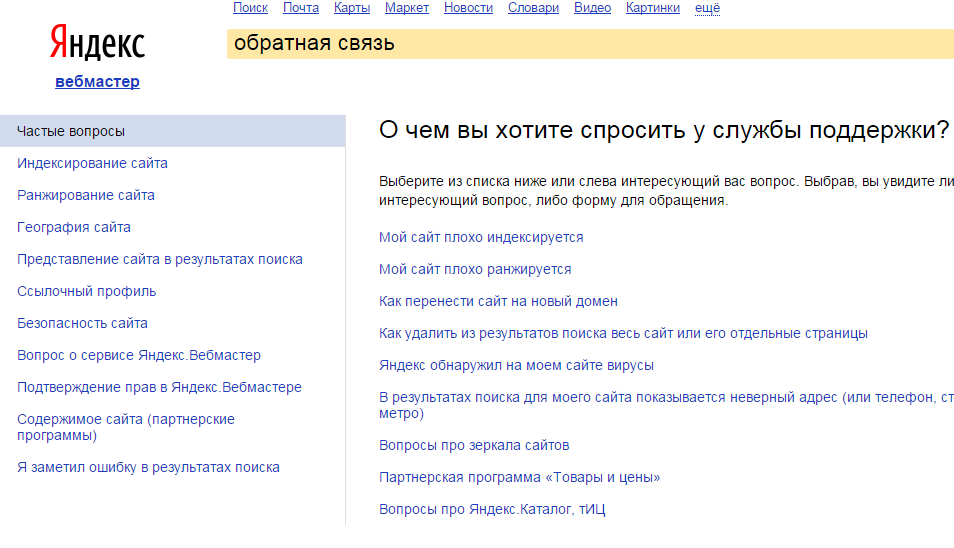
Task: Select Вопросы про зеркала сайтов
Action: click(474, 445)
